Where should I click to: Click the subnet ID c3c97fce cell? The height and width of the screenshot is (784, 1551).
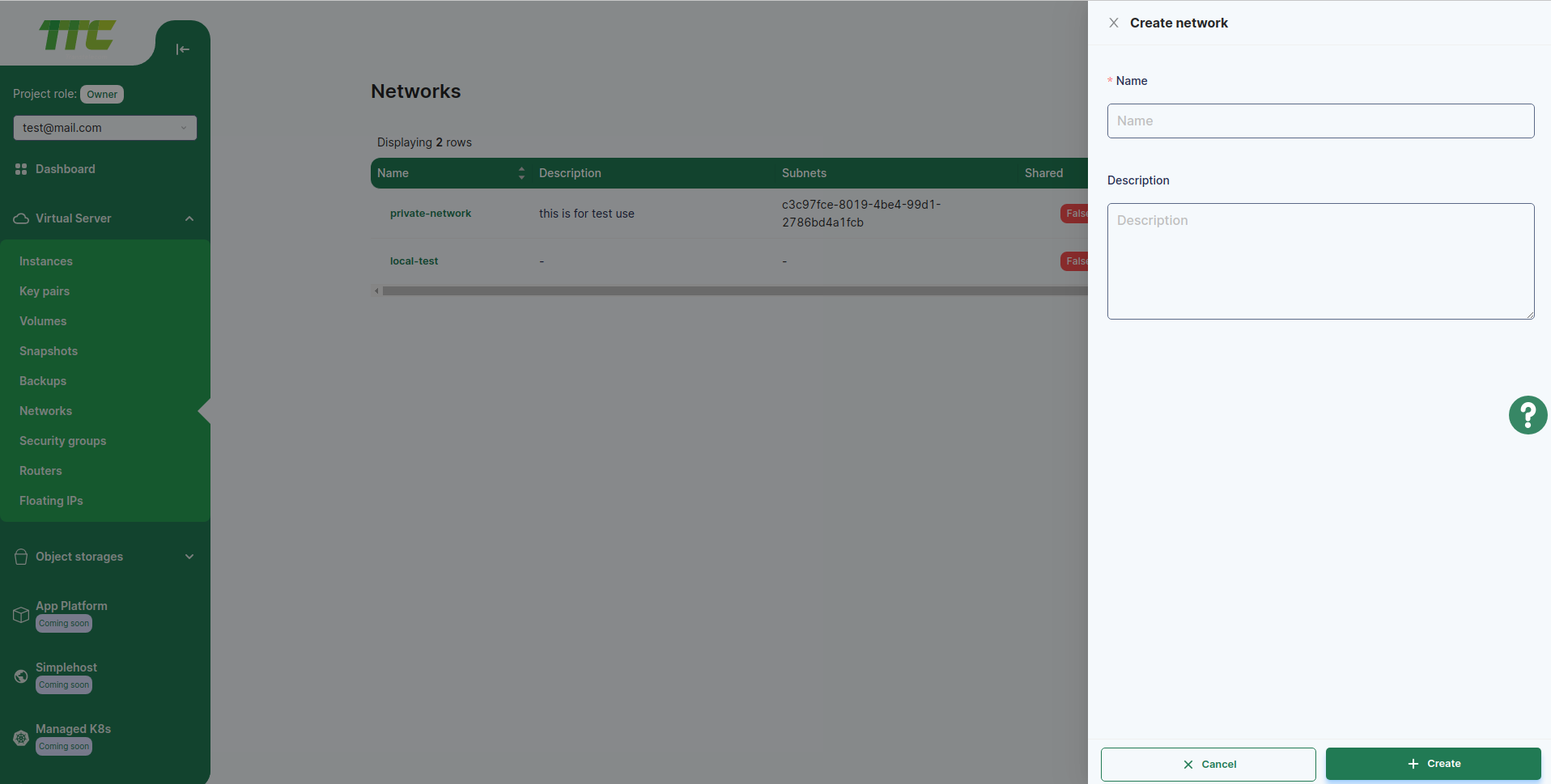tap(861, 214)
